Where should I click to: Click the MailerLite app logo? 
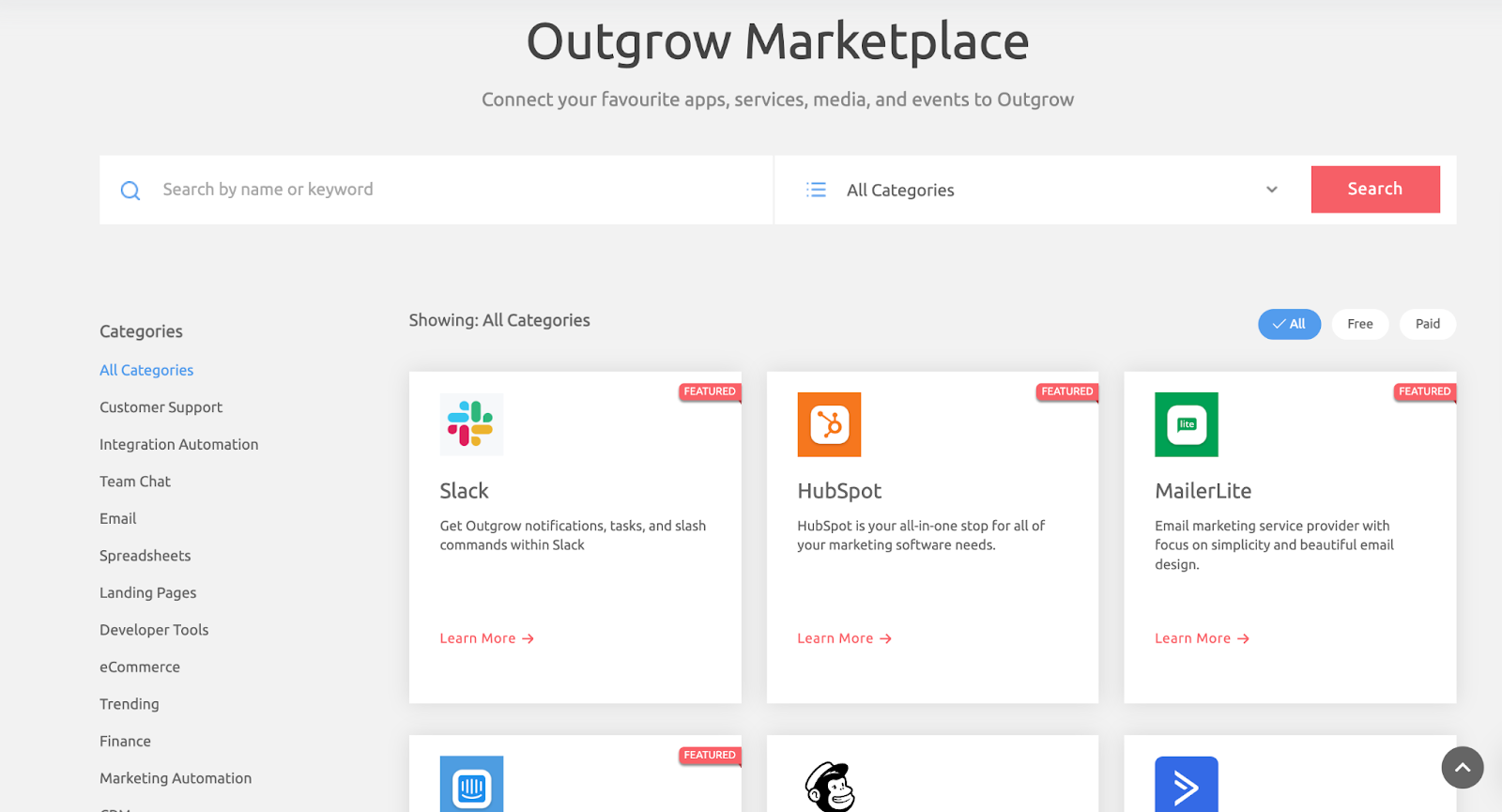coord(1187,424)
